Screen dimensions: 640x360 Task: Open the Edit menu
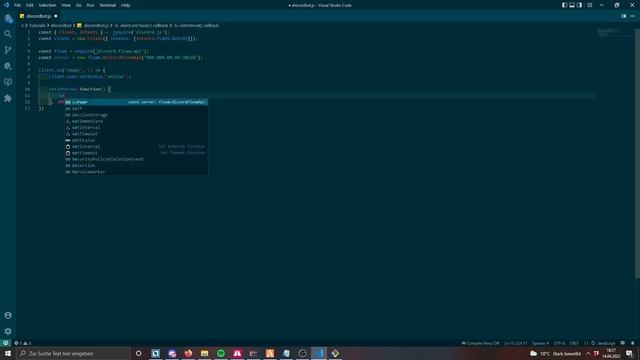(30, 5)
